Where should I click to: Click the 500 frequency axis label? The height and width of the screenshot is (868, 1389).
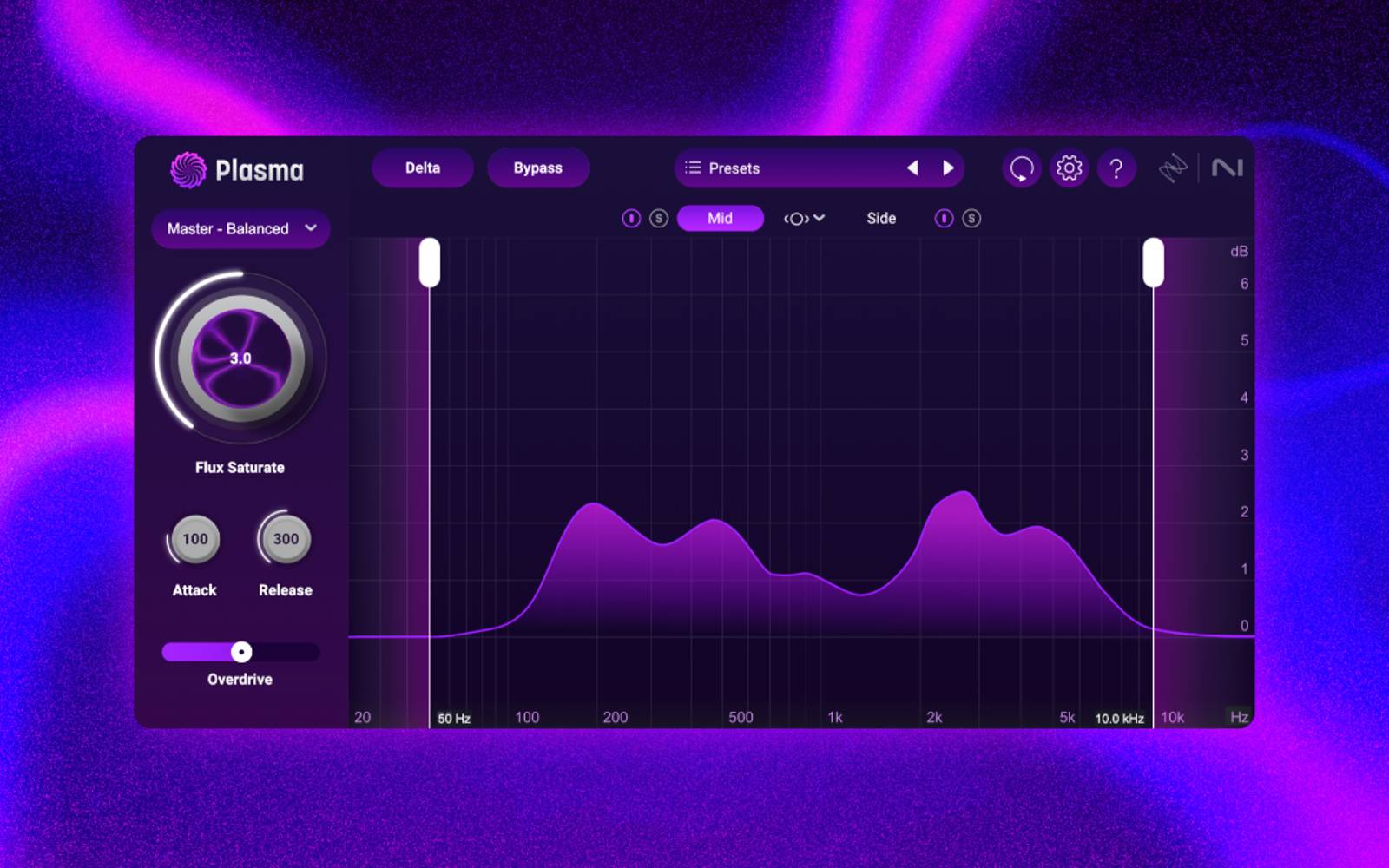click(741, 717)
